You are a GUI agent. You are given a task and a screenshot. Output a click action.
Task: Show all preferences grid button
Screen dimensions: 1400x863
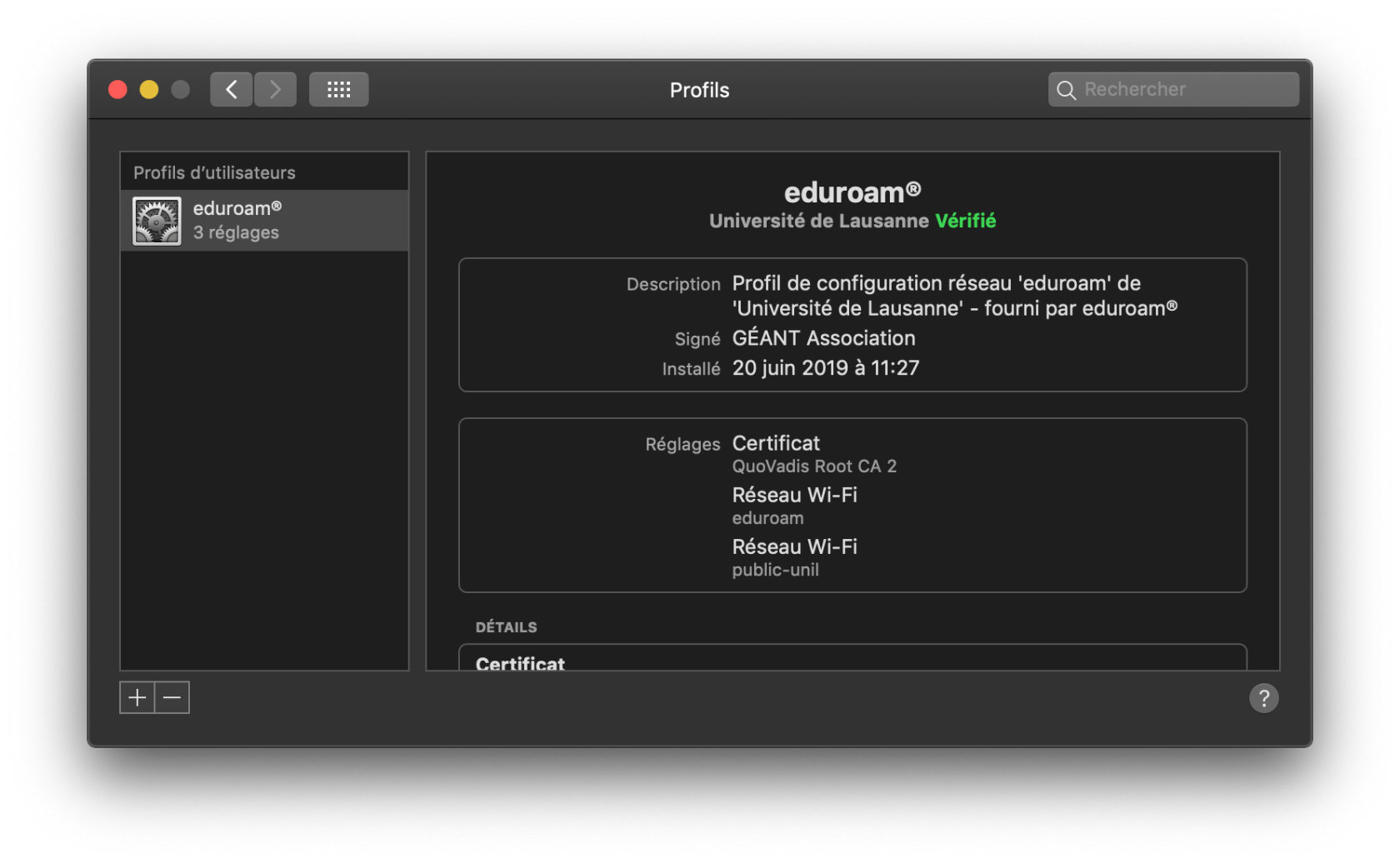point(339,89)
